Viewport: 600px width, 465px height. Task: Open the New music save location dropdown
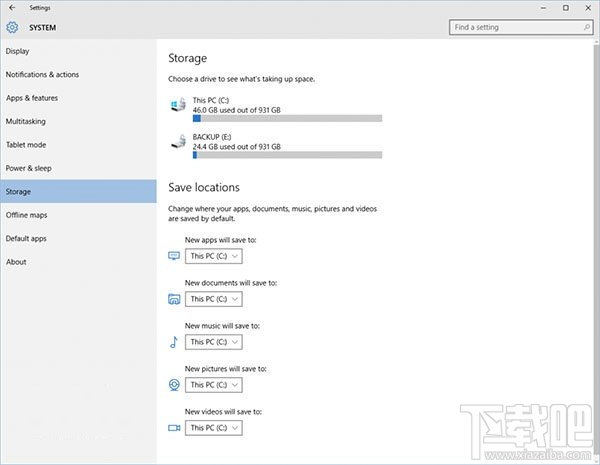[x=214, y=342]
